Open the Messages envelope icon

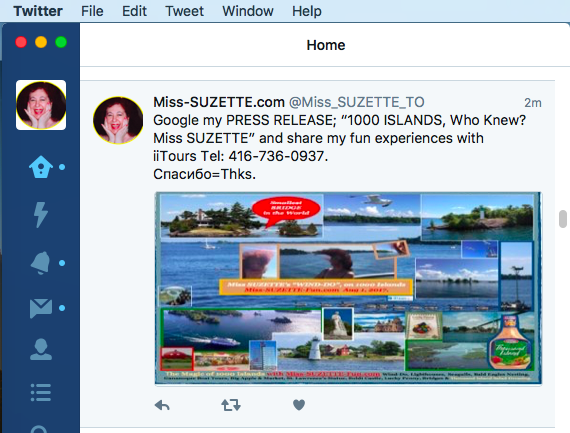[41, 308]
